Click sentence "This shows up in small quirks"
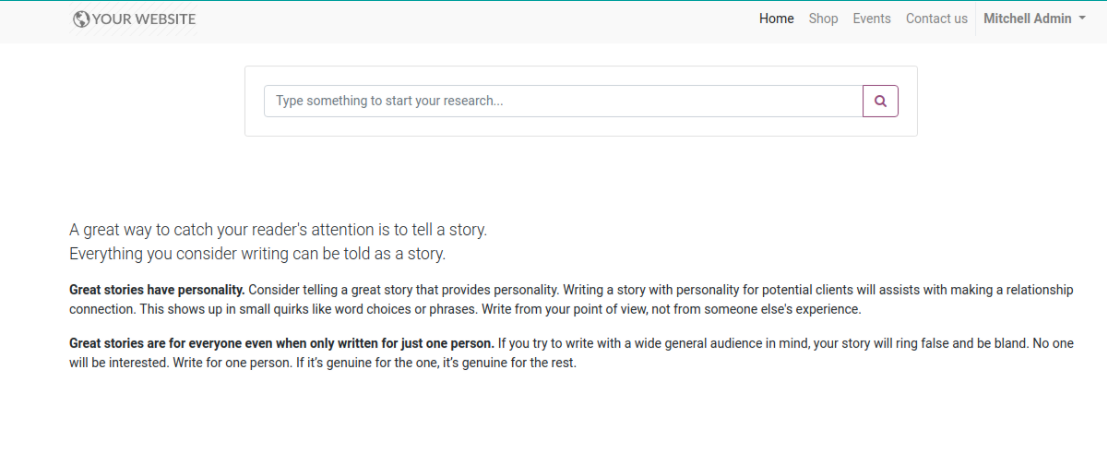Screen dimensions: 1107x460 (309, 309)
